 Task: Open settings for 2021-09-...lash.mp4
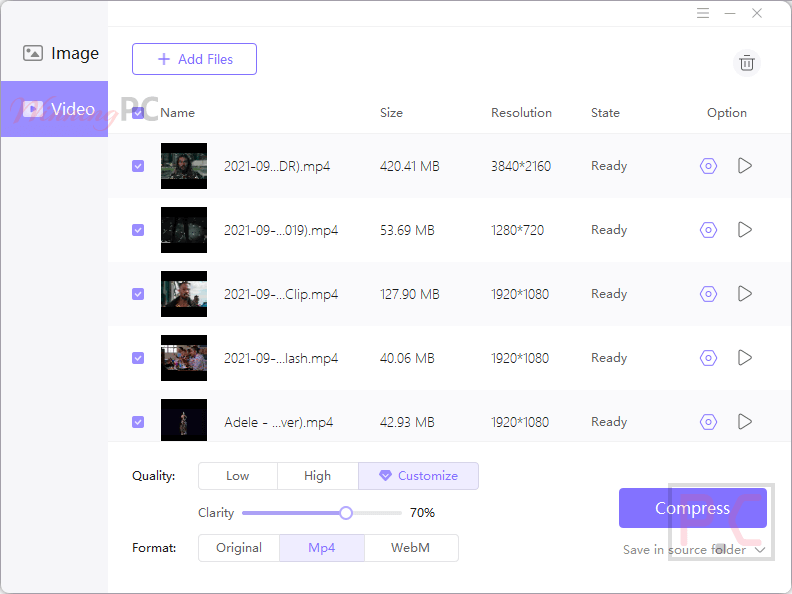click(708, 358)
